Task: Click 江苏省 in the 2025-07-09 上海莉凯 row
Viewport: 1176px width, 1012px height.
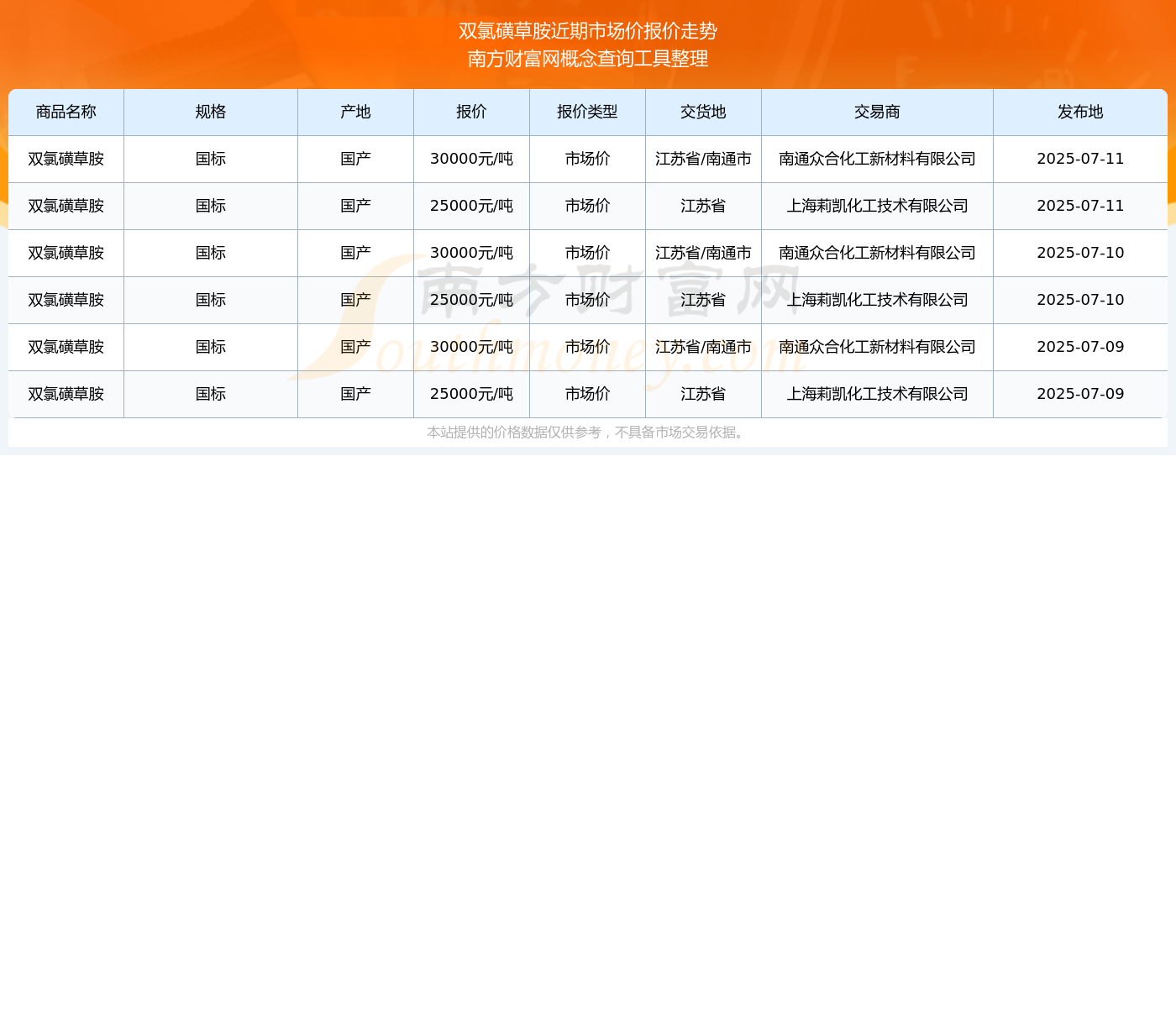Action: 703,394
